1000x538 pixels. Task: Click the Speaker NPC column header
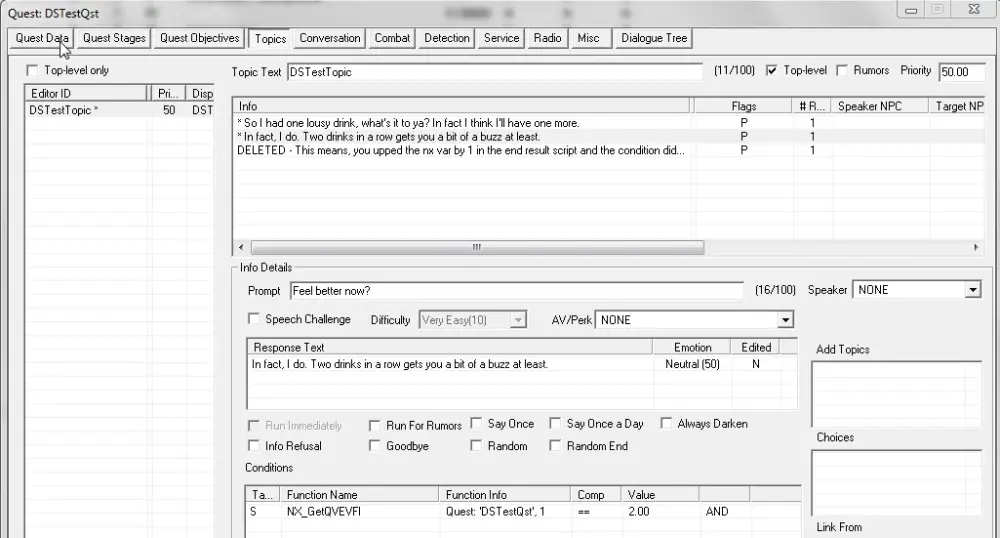click(x=879, y=106)
